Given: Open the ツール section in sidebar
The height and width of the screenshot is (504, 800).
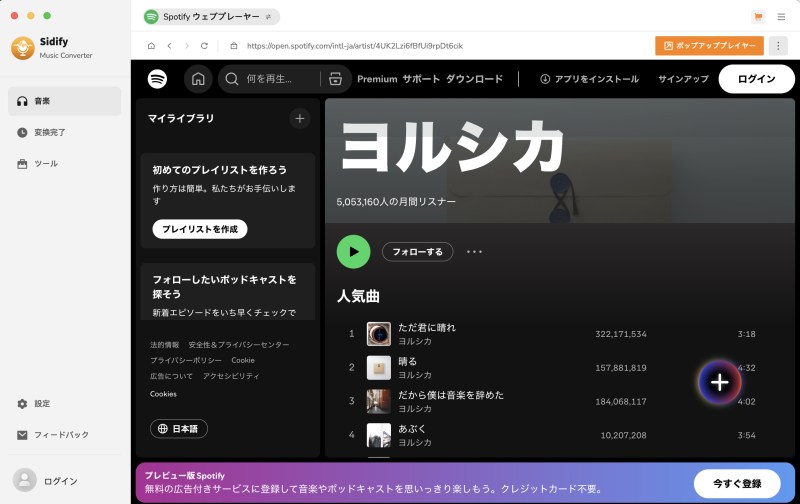Looking at the screenshot, I should click(x=64, y=164).
